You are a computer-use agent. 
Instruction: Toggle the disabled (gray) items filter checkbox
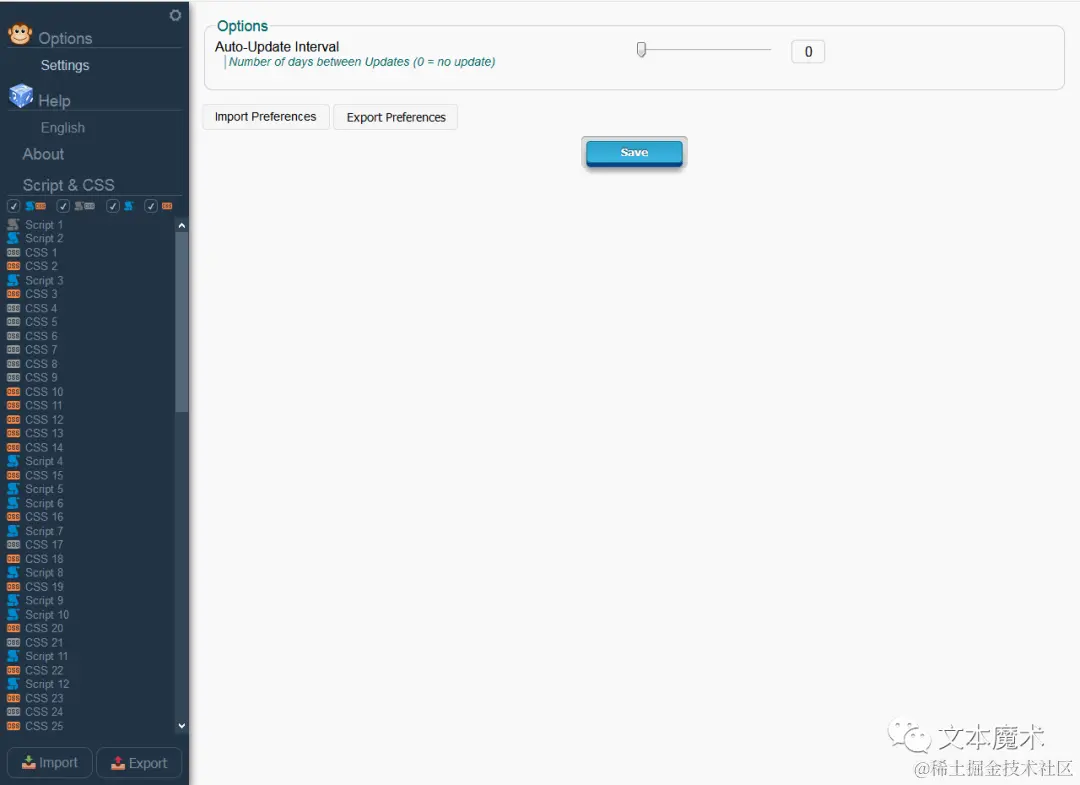(x=63, y=206)
